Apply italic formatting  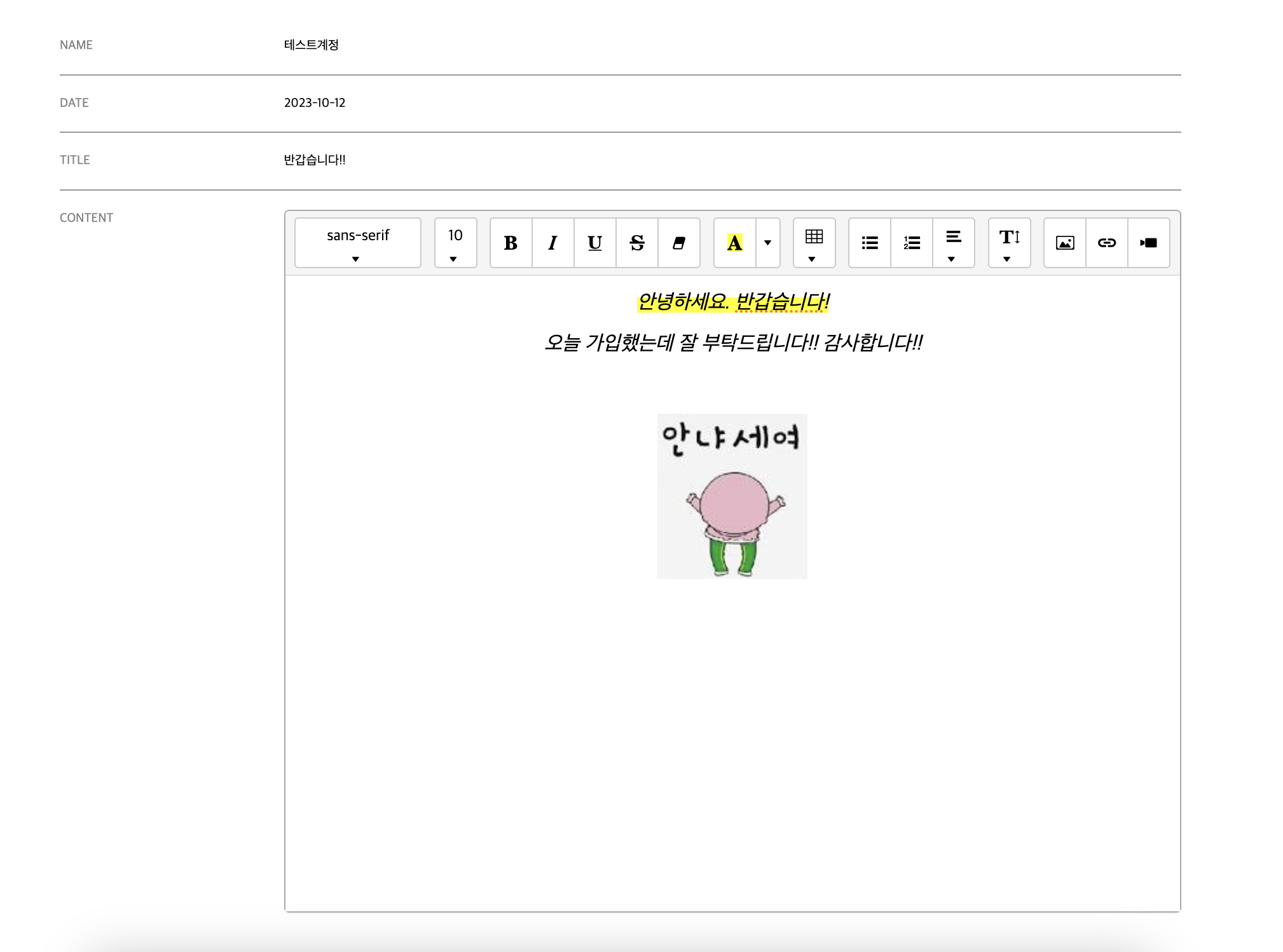coord(552,243)
